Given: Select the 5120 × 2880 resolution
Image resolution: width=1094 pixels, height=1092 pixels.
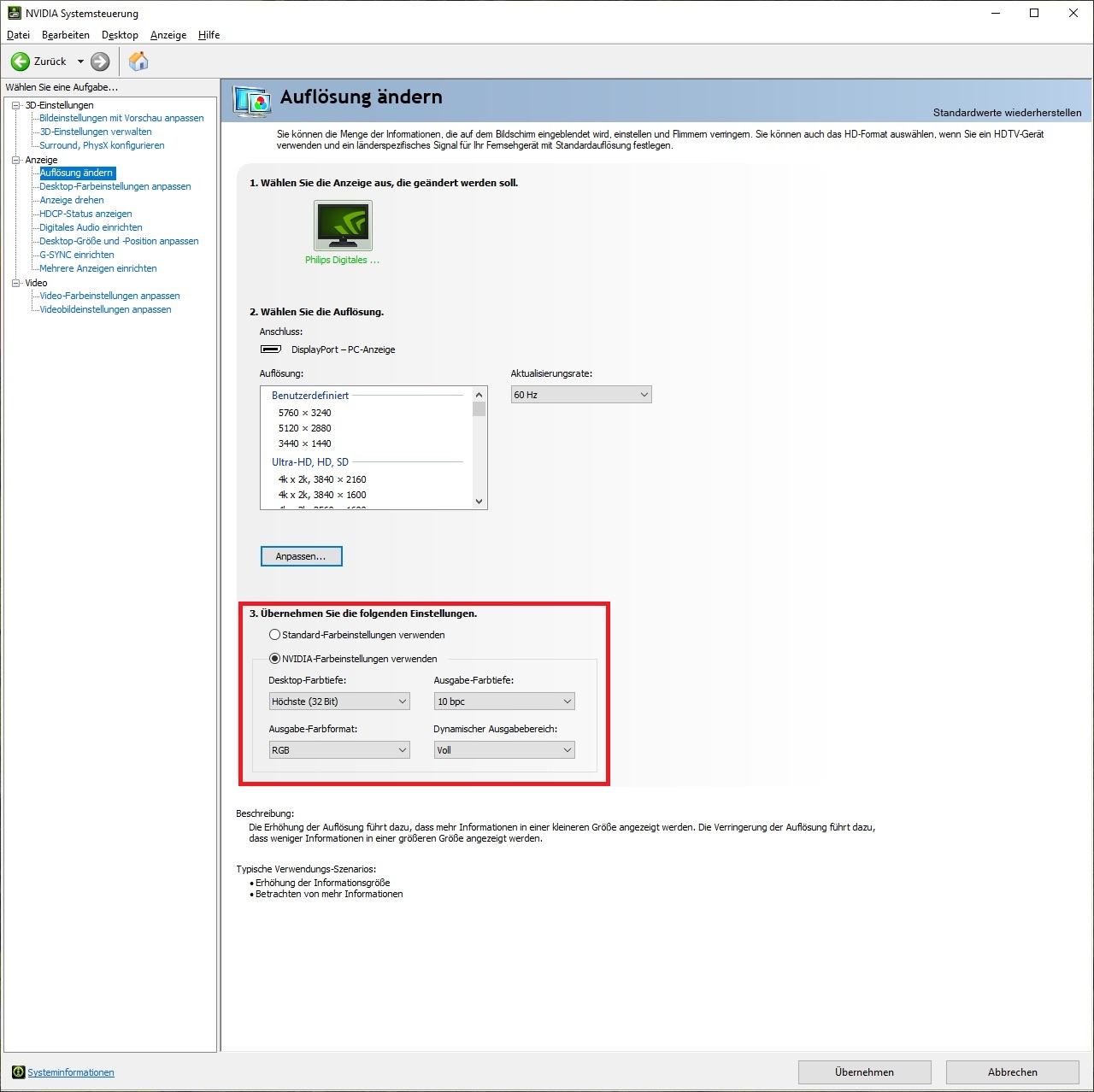Looking at the screenshot, I should click(304, 428).
